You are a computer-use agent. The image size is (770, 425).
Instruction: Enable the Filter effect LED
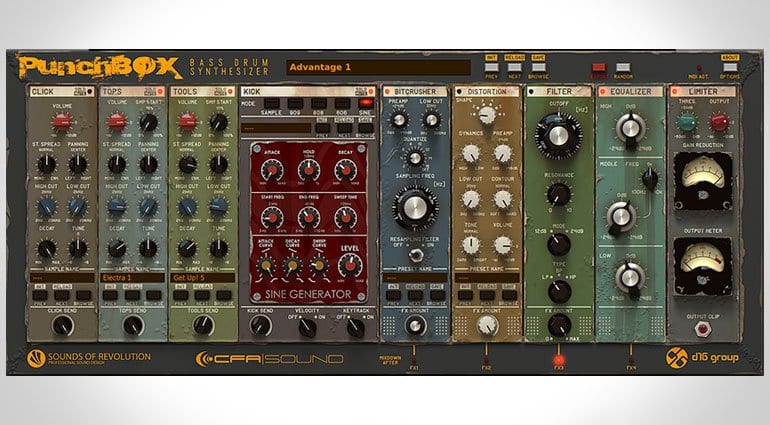click(531, 92)
